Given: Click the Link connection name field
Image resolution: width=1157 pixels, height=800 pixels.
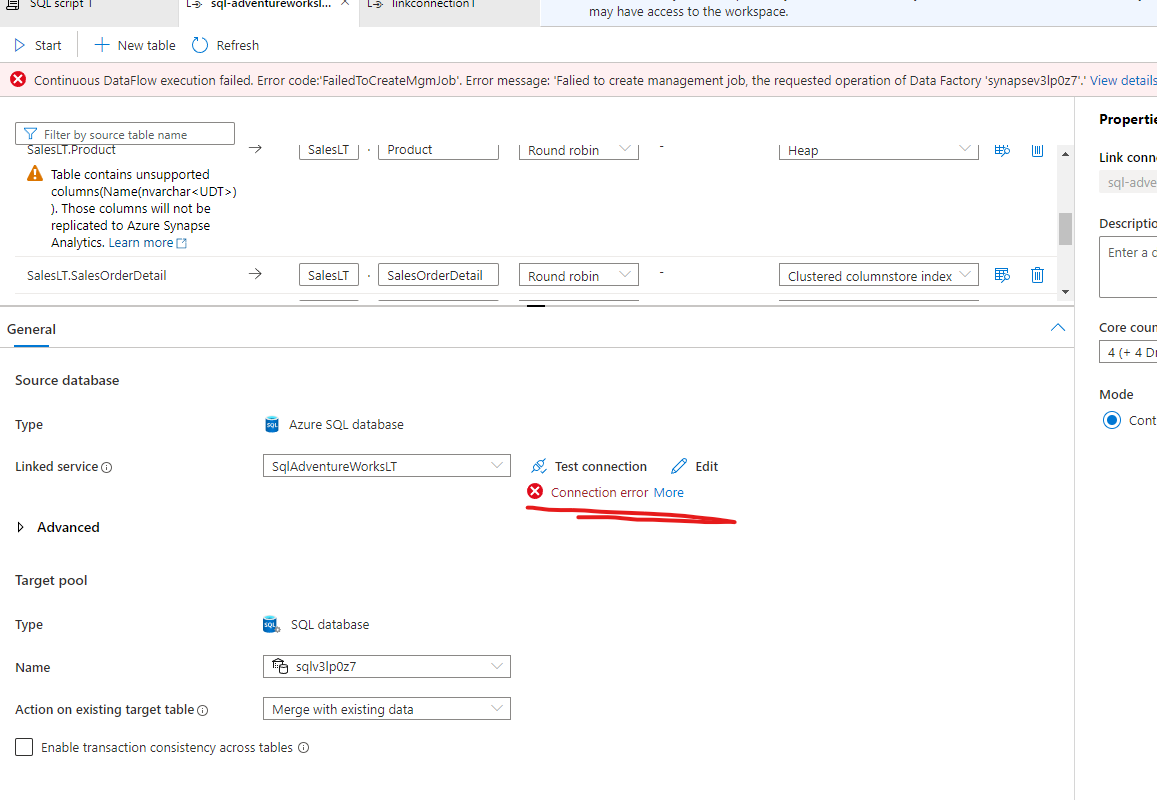Looking at the screenshot, I should click(1128, 182).
